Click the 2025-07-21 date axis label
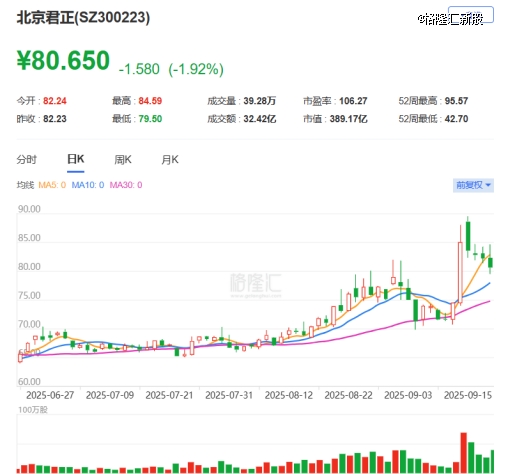Screen dimensions: 508x474 [x=169, y=395]
